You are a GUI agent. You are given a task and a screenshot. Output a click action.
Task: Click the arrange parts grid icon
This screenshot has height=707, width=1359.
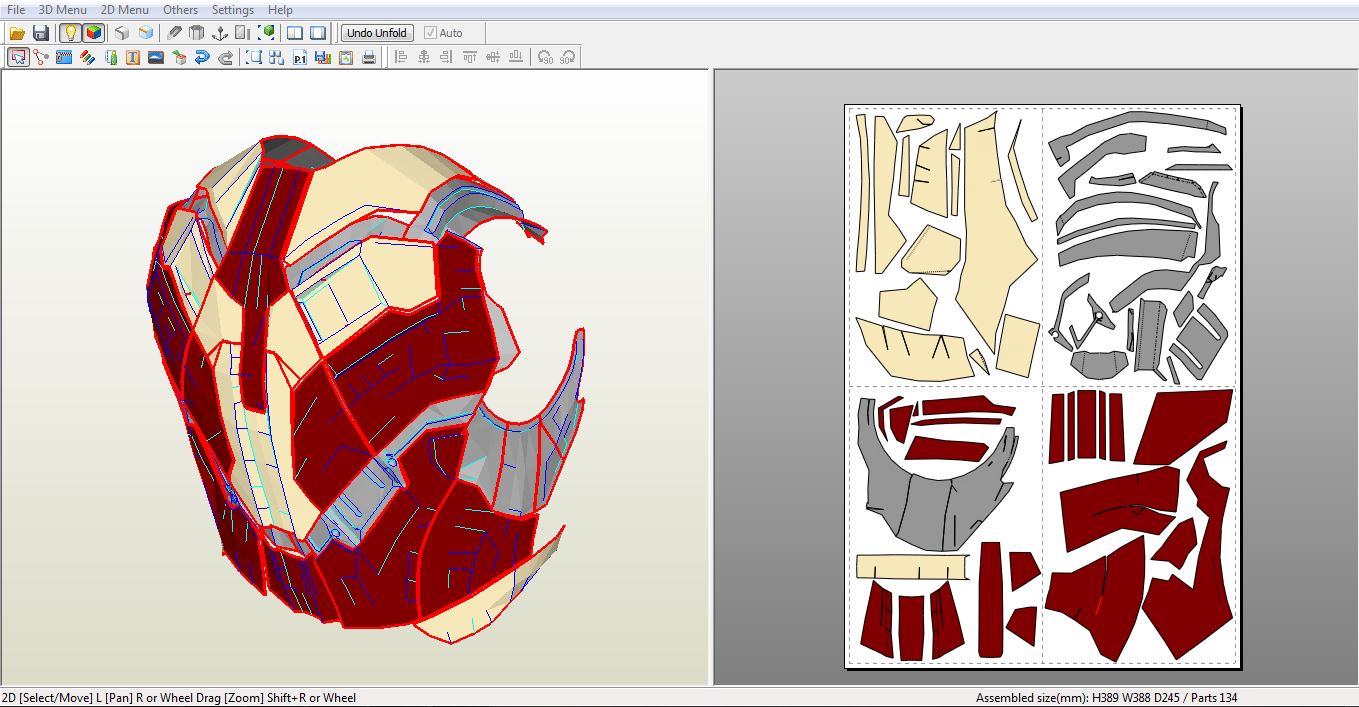(x=277, y=57)
